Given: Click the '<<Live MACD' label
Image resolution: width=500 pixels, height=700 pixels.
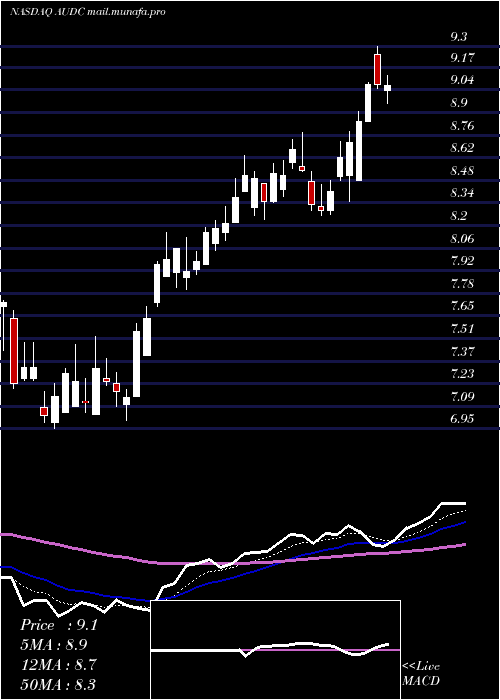Looking at the screenshot, I should click(421, 674).
